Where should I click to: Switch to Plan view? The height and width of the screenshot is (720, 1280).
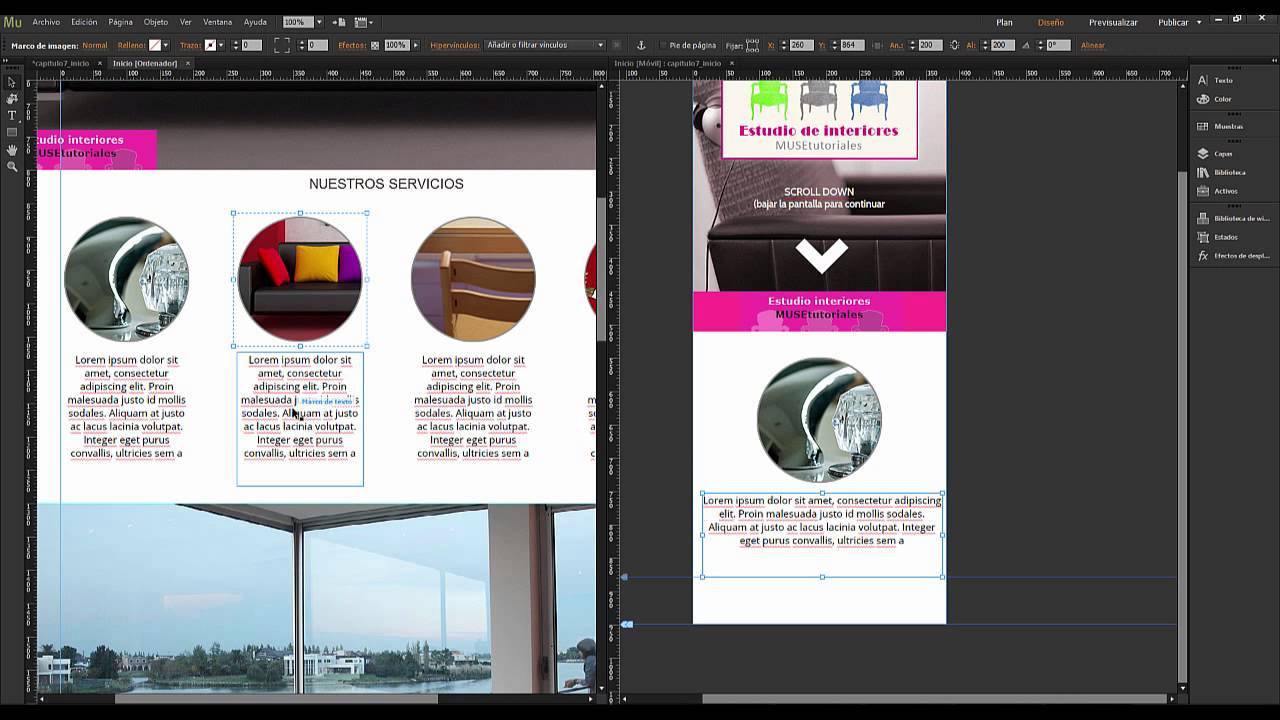[1004, 22]
